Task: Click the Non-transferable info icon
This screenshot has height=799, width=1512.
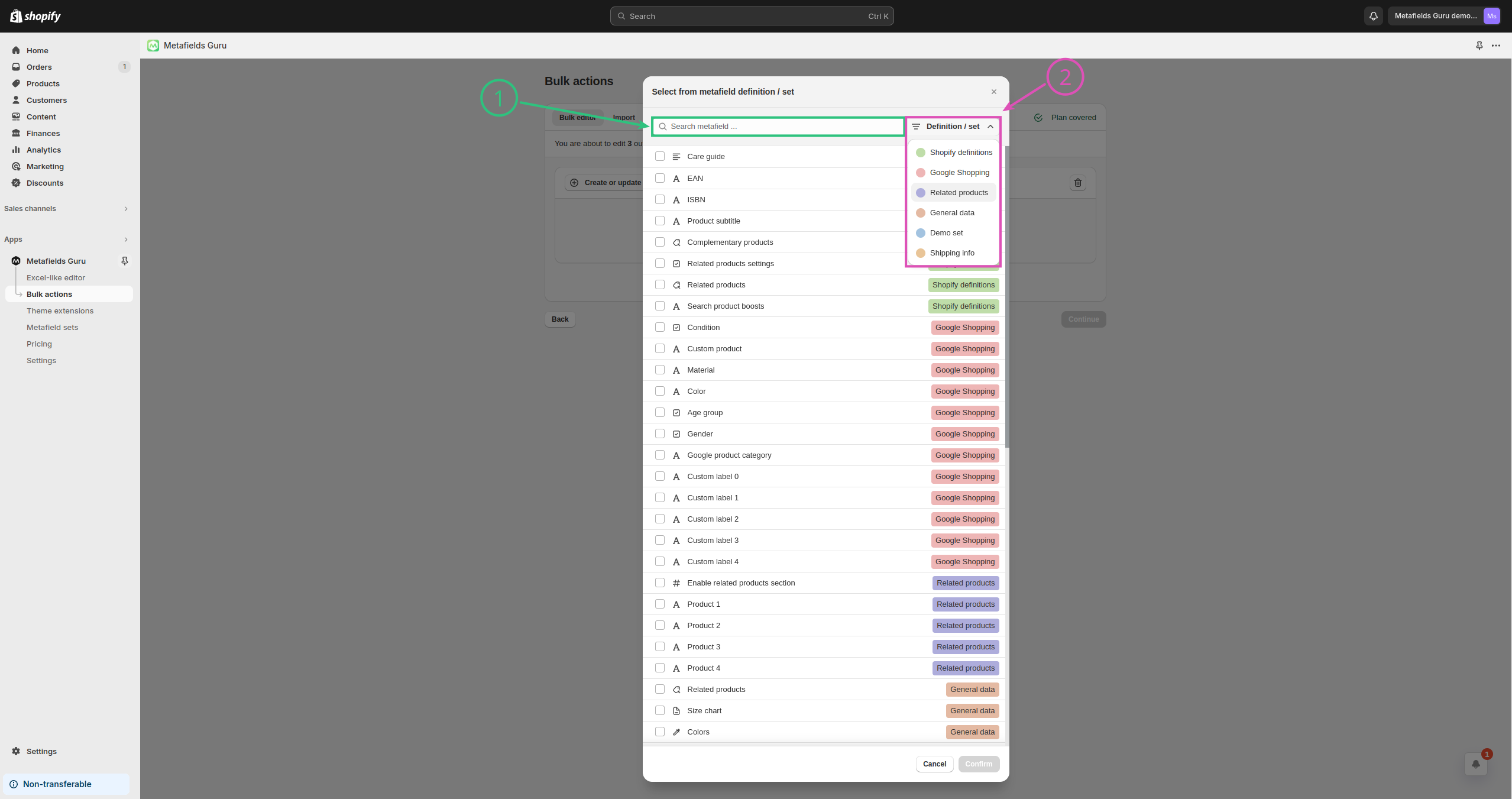Action: point(14,784)
